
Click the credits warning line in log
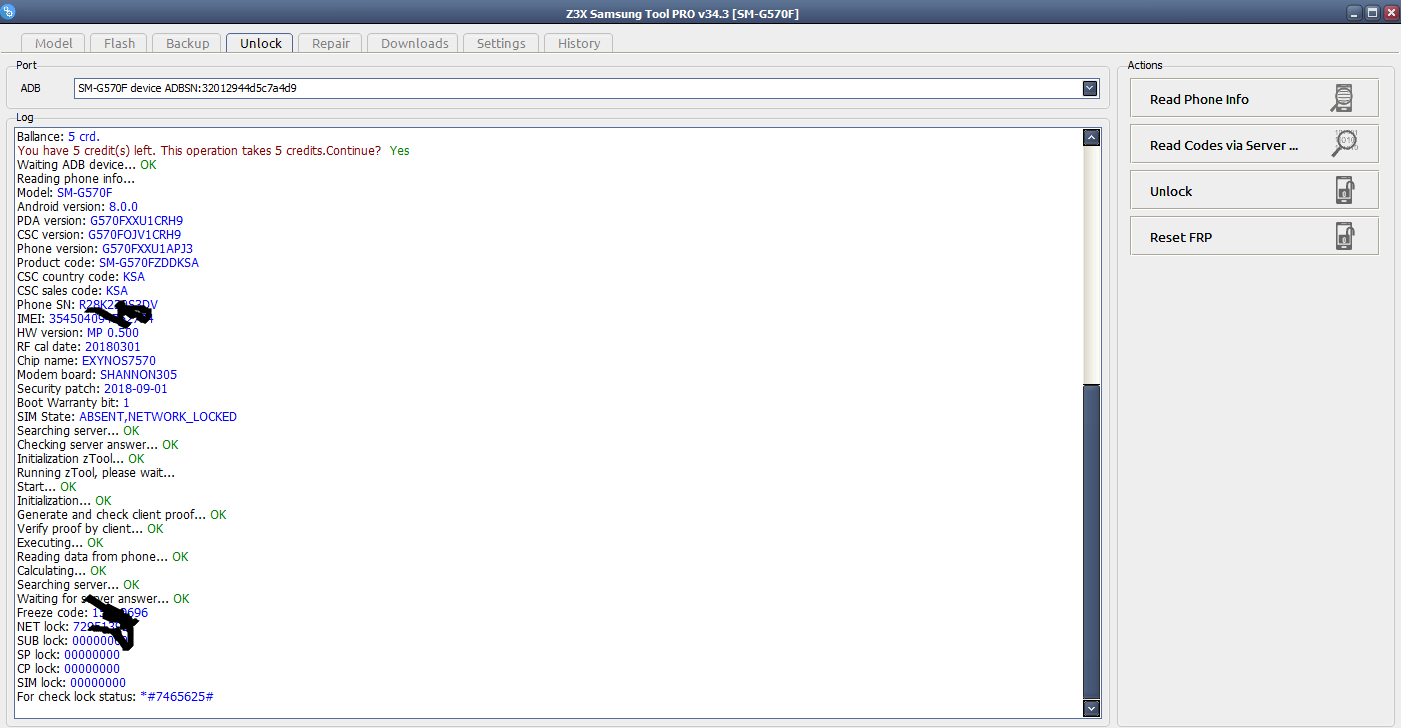pyautogui.click(x=213, y=151)
